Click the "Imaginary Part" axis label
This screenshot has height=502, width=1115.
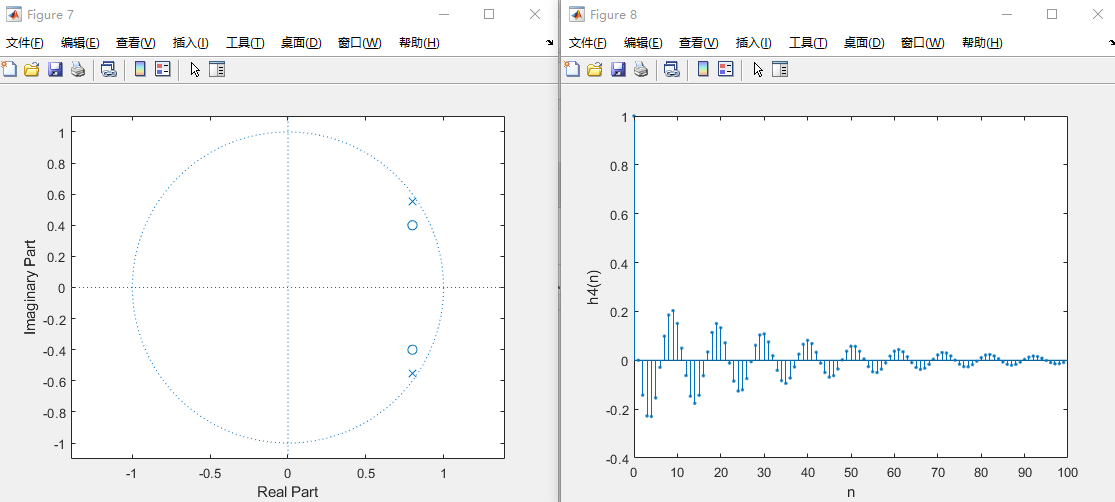click(30, 288)
